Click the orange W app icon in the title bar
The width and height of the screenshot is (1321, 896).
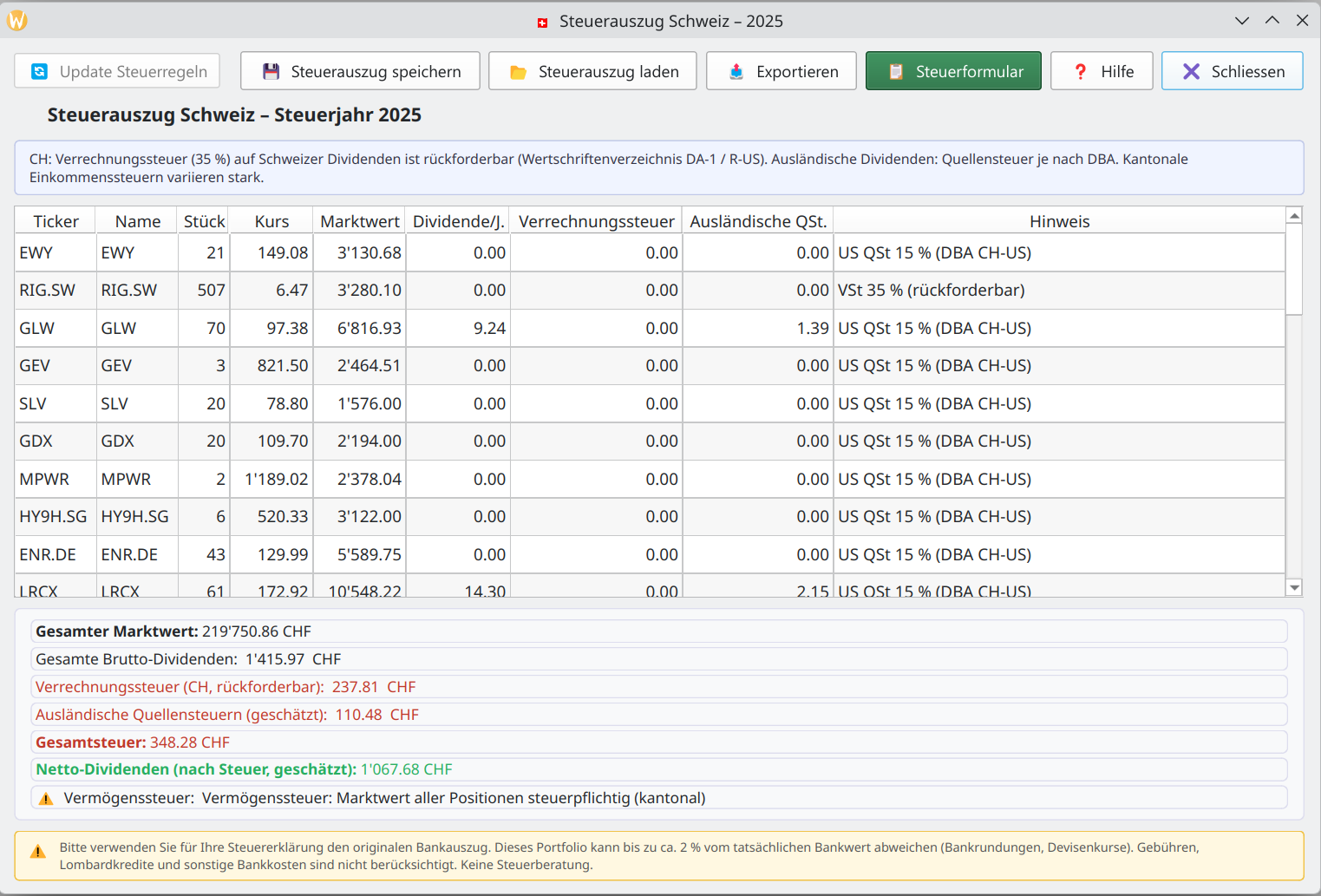point(17,20)
